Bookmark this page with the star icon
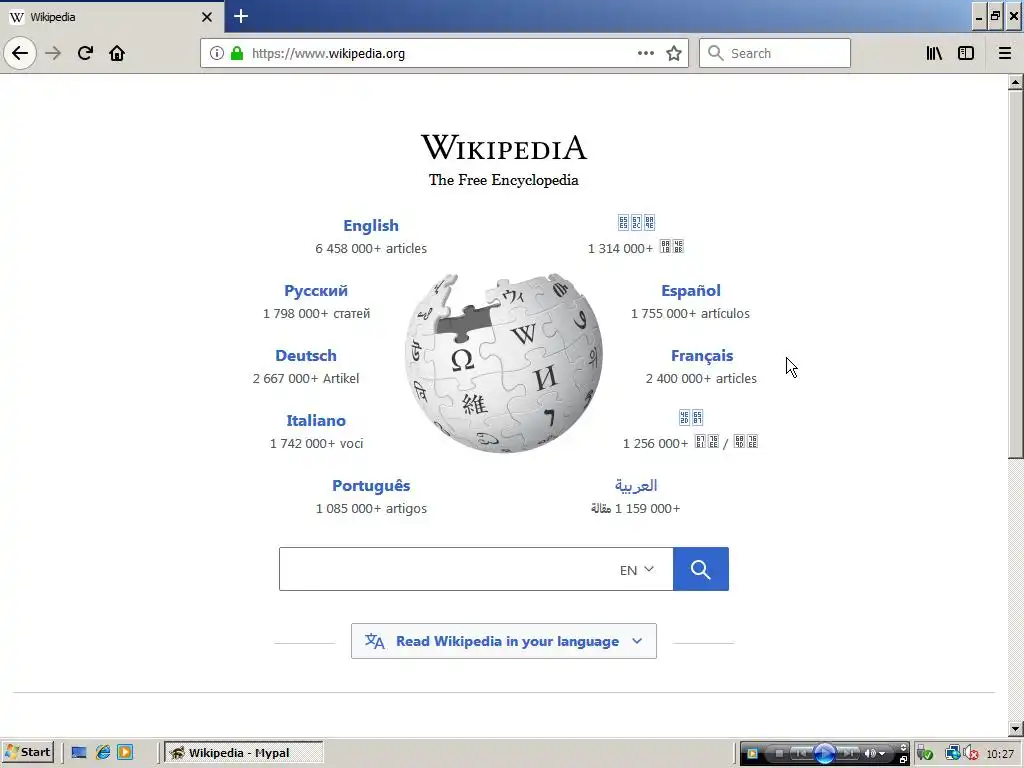This screenshot has height=768, width=1024. tap(674, 53)
